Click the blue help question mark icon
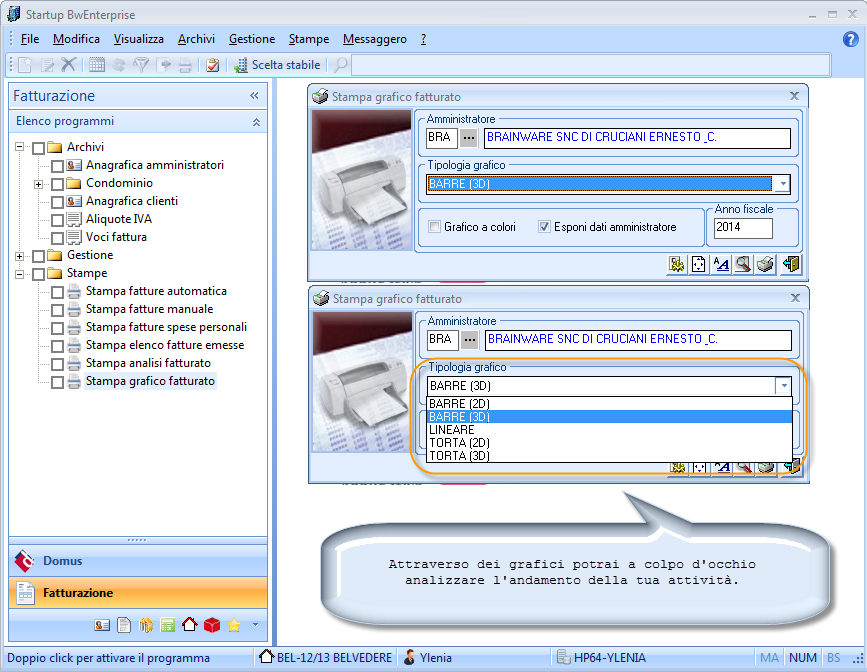 (x=851, y=39)
